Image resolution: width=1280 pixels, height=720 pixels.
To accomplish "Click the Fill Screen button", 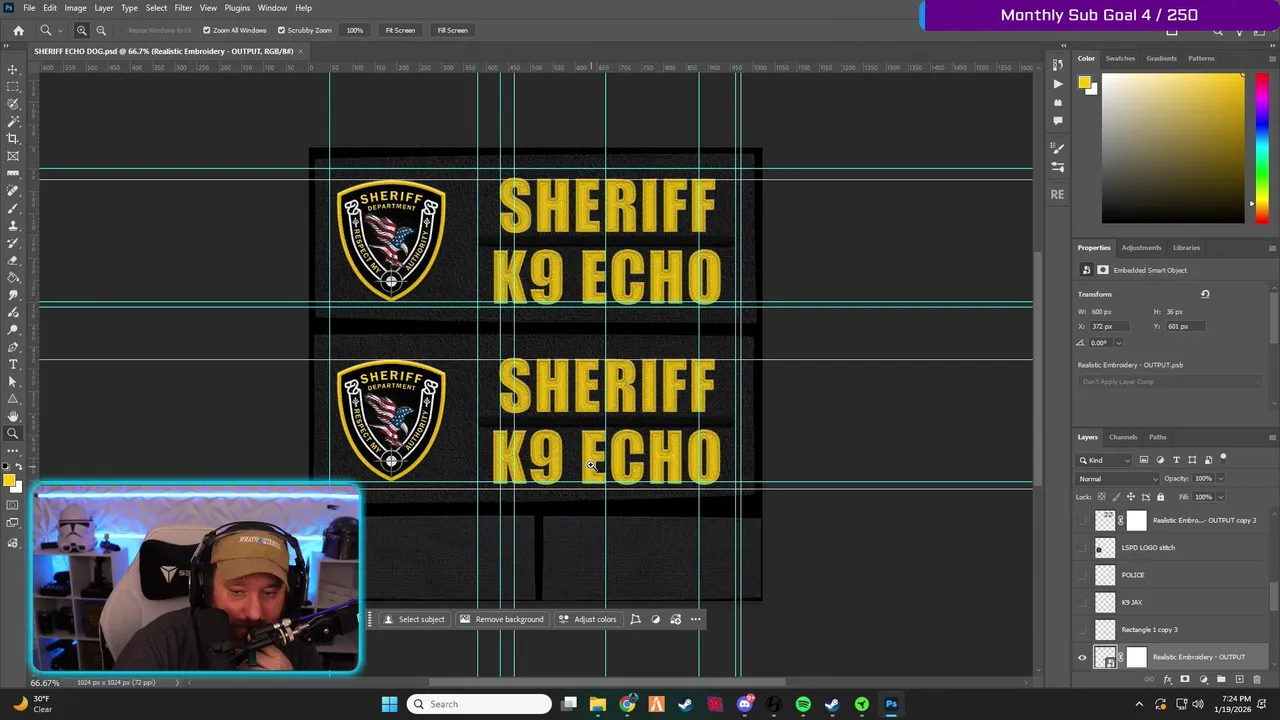I will [x=452, y=30].
